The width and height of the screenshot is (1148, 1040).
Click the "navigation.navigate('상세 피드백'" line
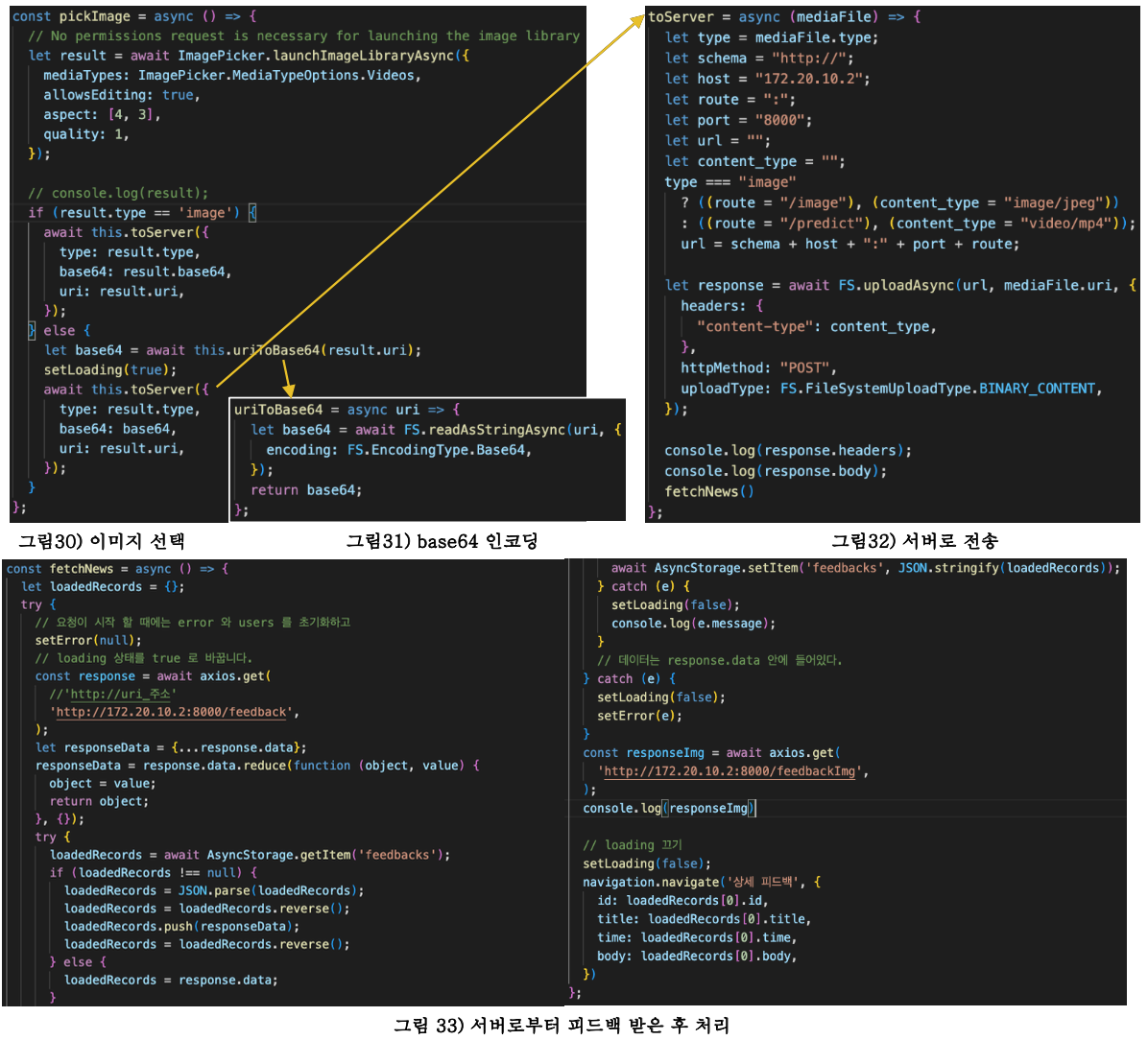click(702, 883)
